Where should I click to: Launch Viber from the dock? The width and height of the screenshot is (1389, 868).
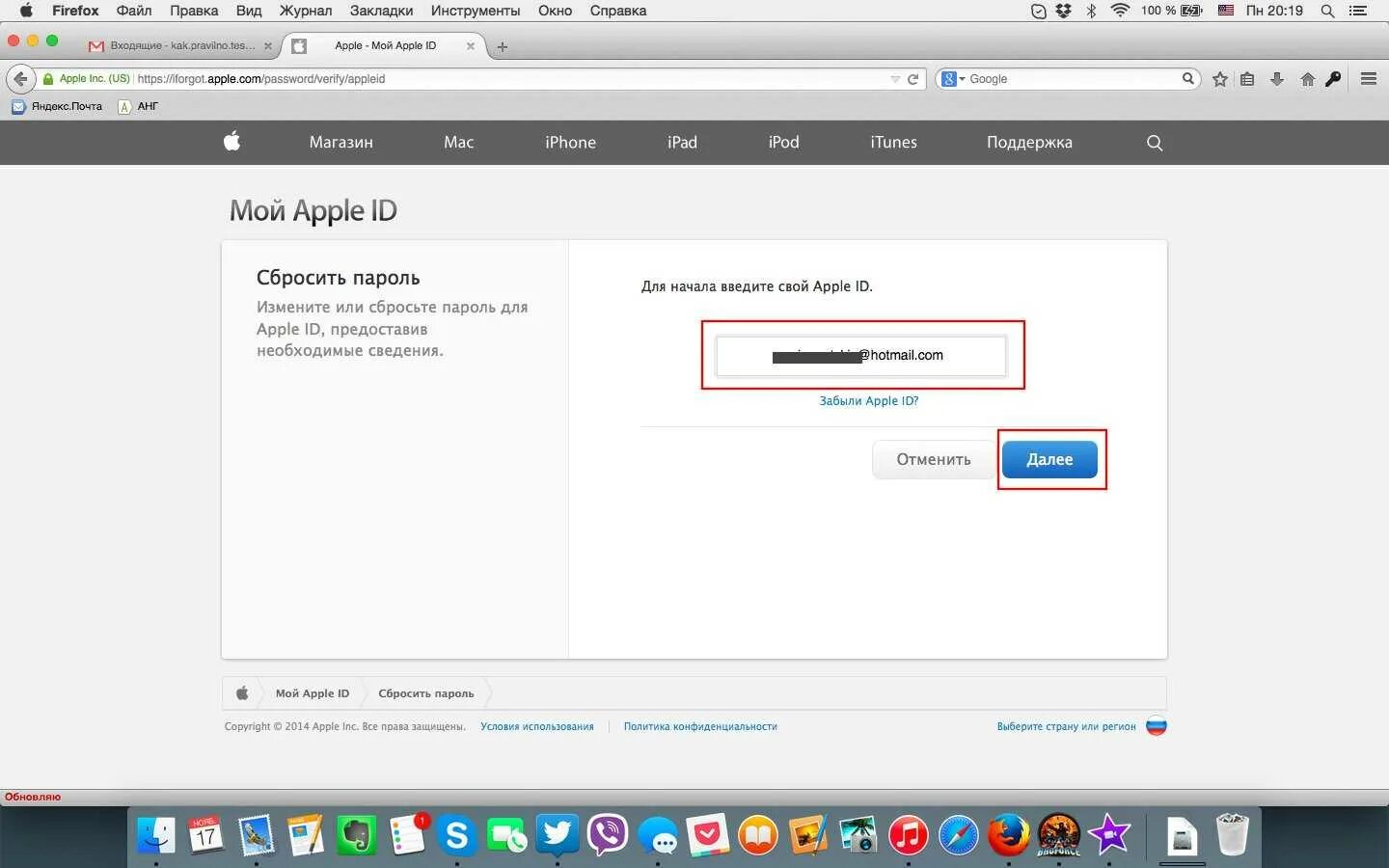point(607,835)
